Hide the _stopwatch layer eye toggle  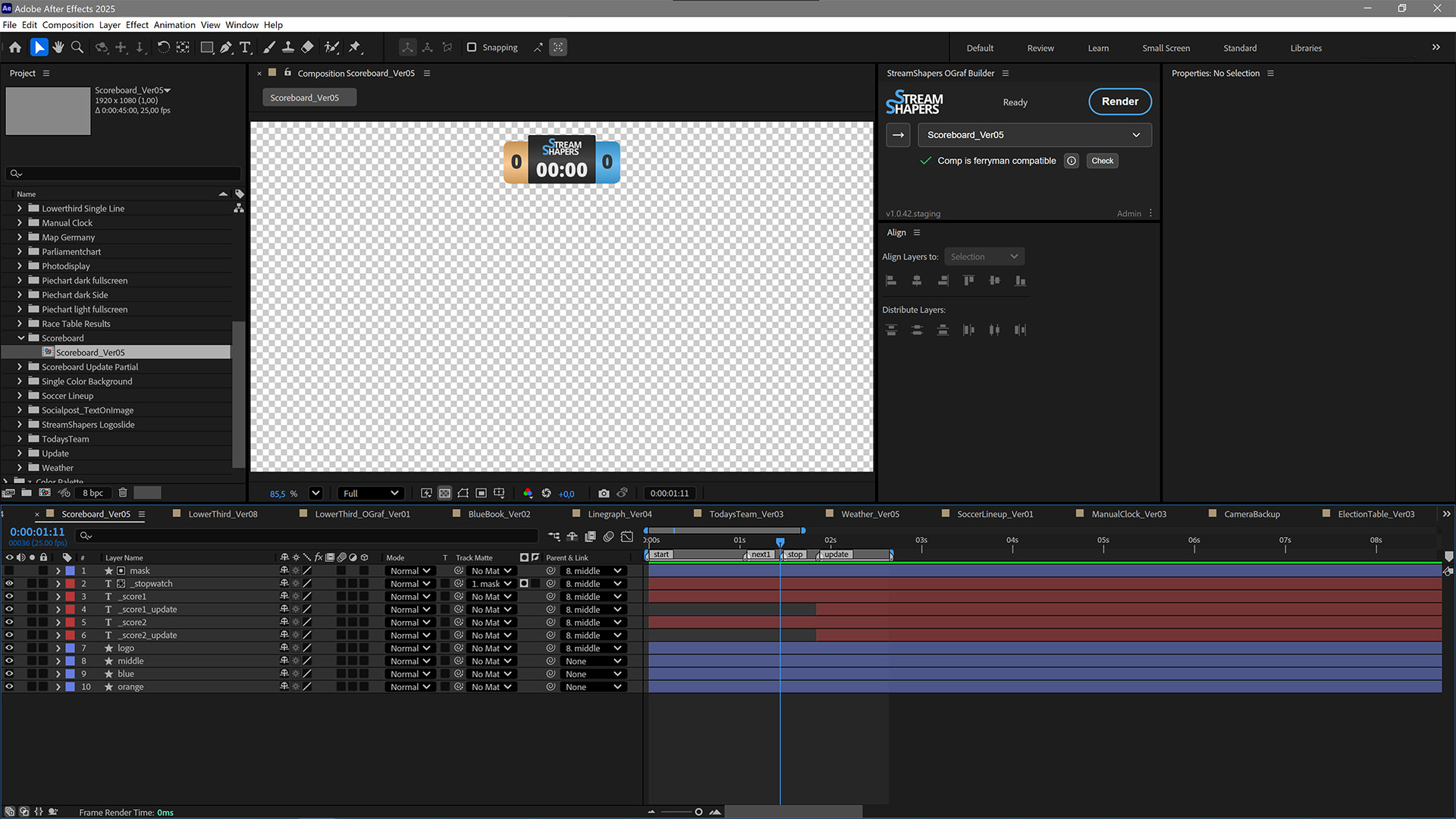click(x=9, y=584)
